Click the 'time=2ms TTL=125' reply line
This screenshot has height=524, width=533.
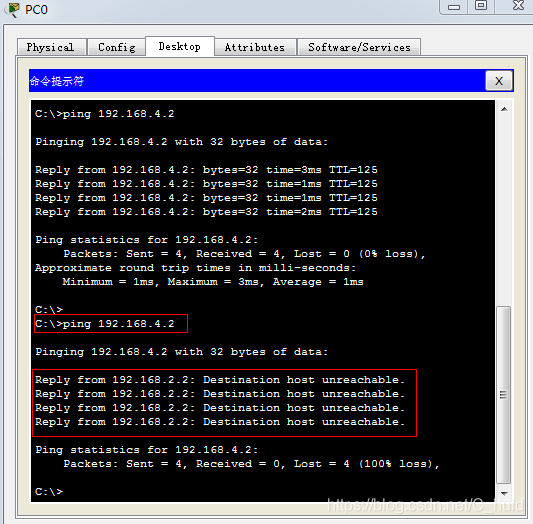click(206, 212)
